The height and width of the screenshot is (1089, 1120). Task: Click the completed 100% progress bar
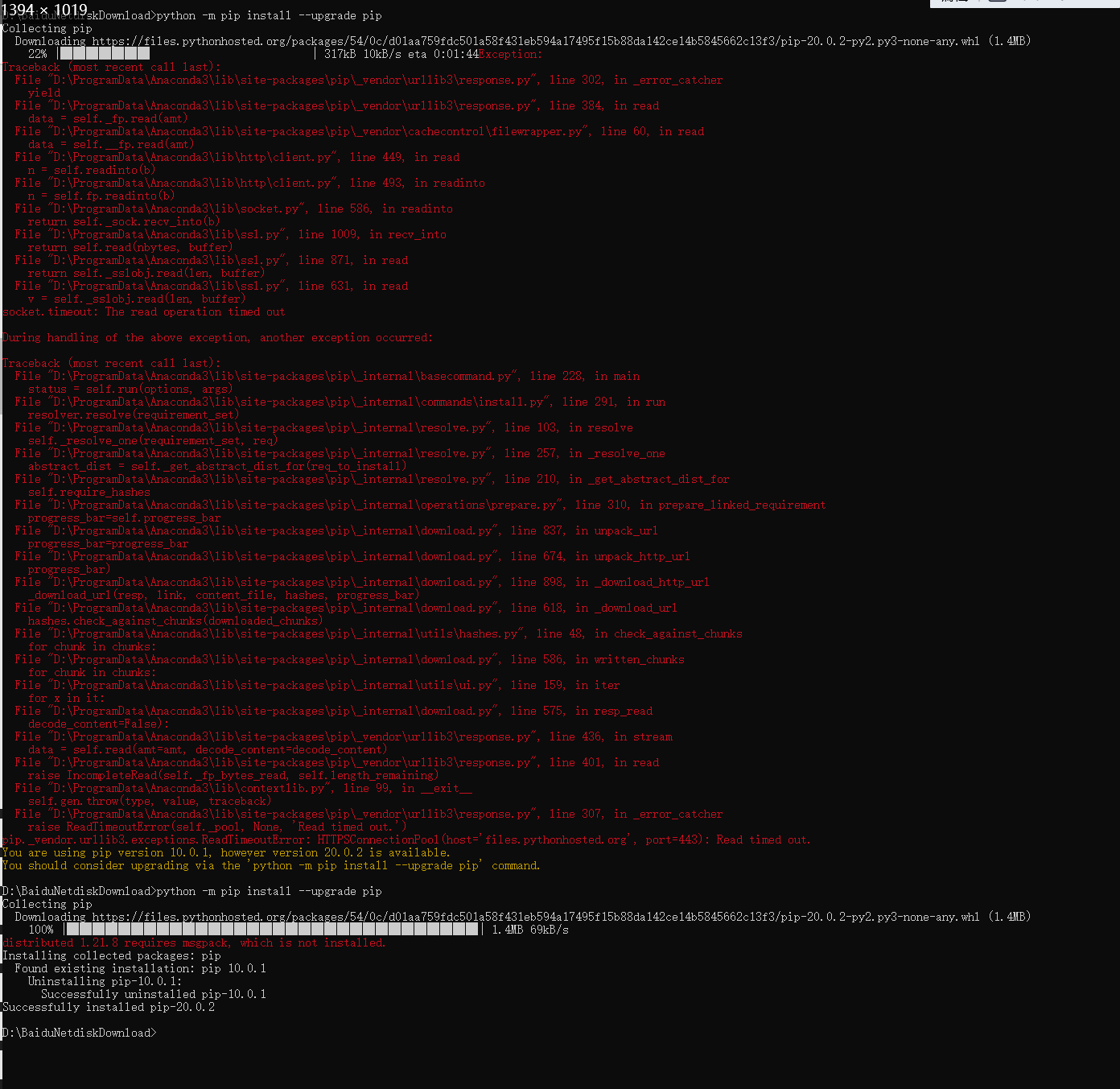[x=274, y=930]
